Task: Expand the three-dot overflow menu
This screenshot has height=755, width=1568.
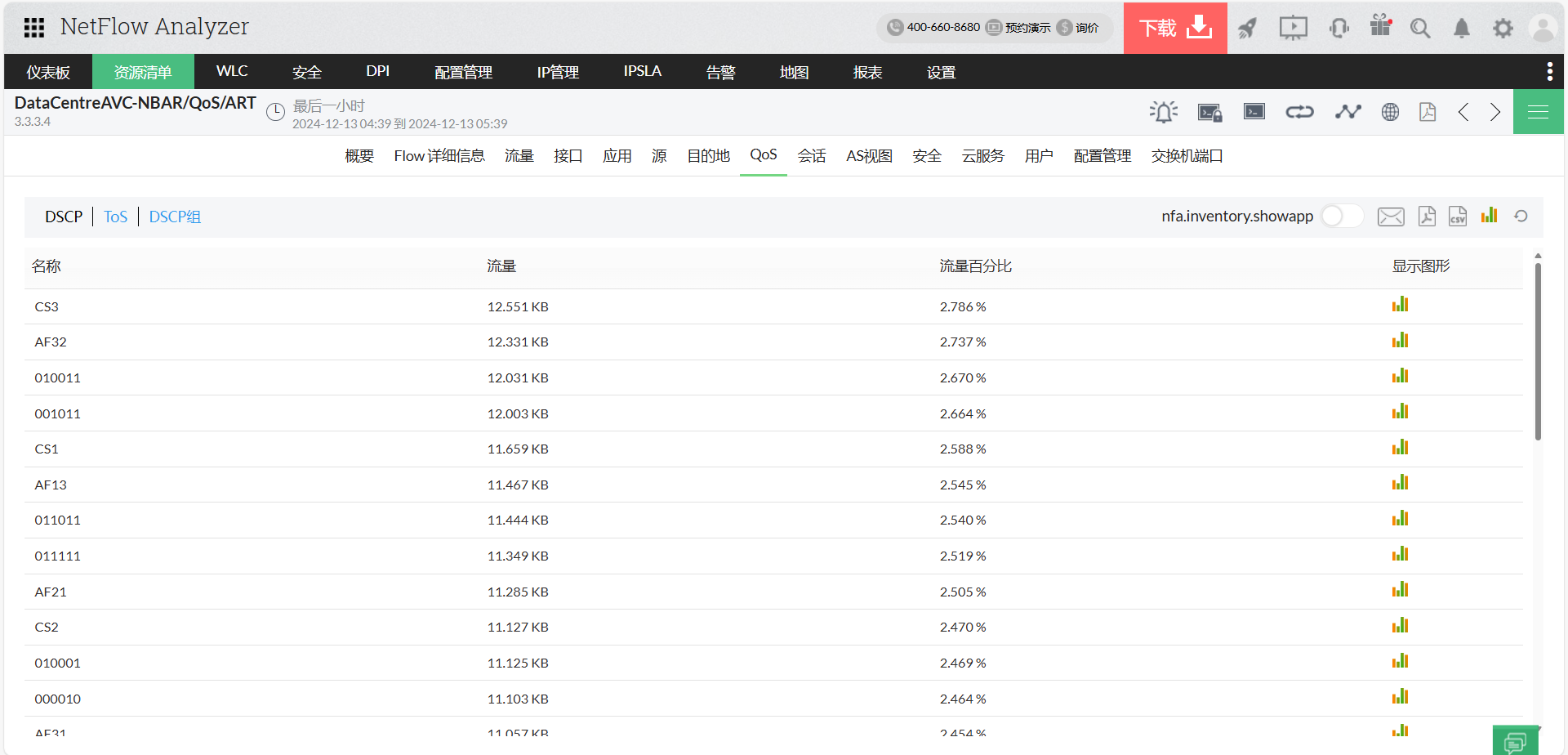Action: tap(1549, 72)
